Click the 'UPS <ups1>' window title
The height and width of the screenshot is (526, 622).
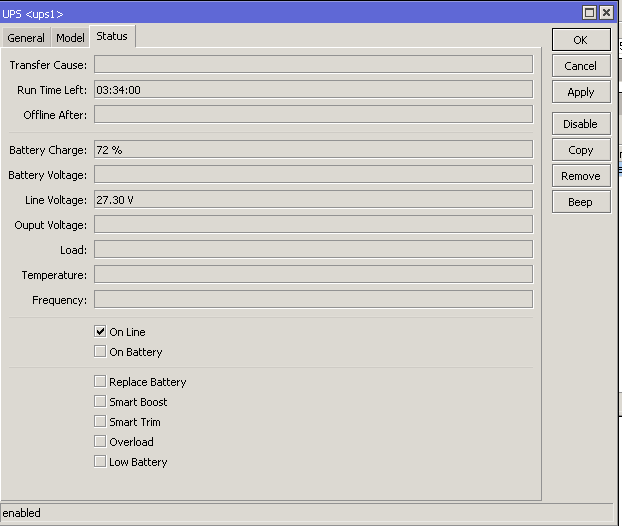[x=33, y=14]
